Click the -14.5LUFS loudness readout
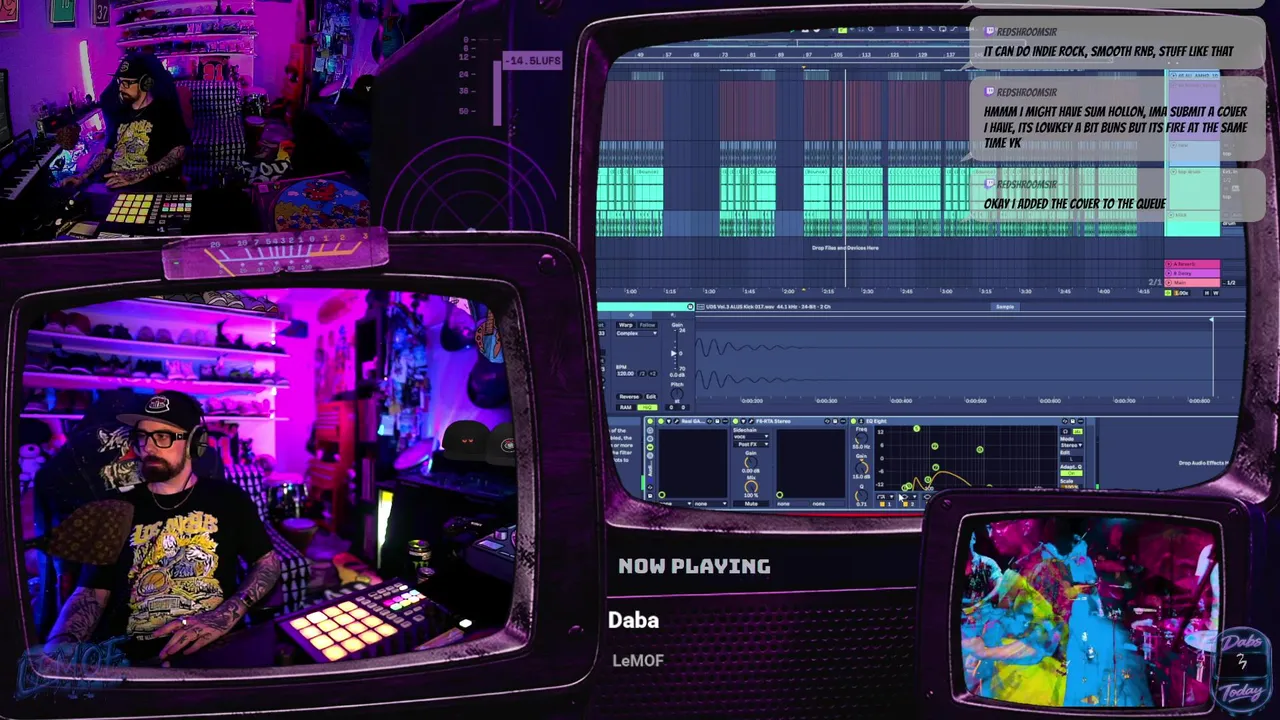The height and width of the screenshot is (720, 1280). 533,61
